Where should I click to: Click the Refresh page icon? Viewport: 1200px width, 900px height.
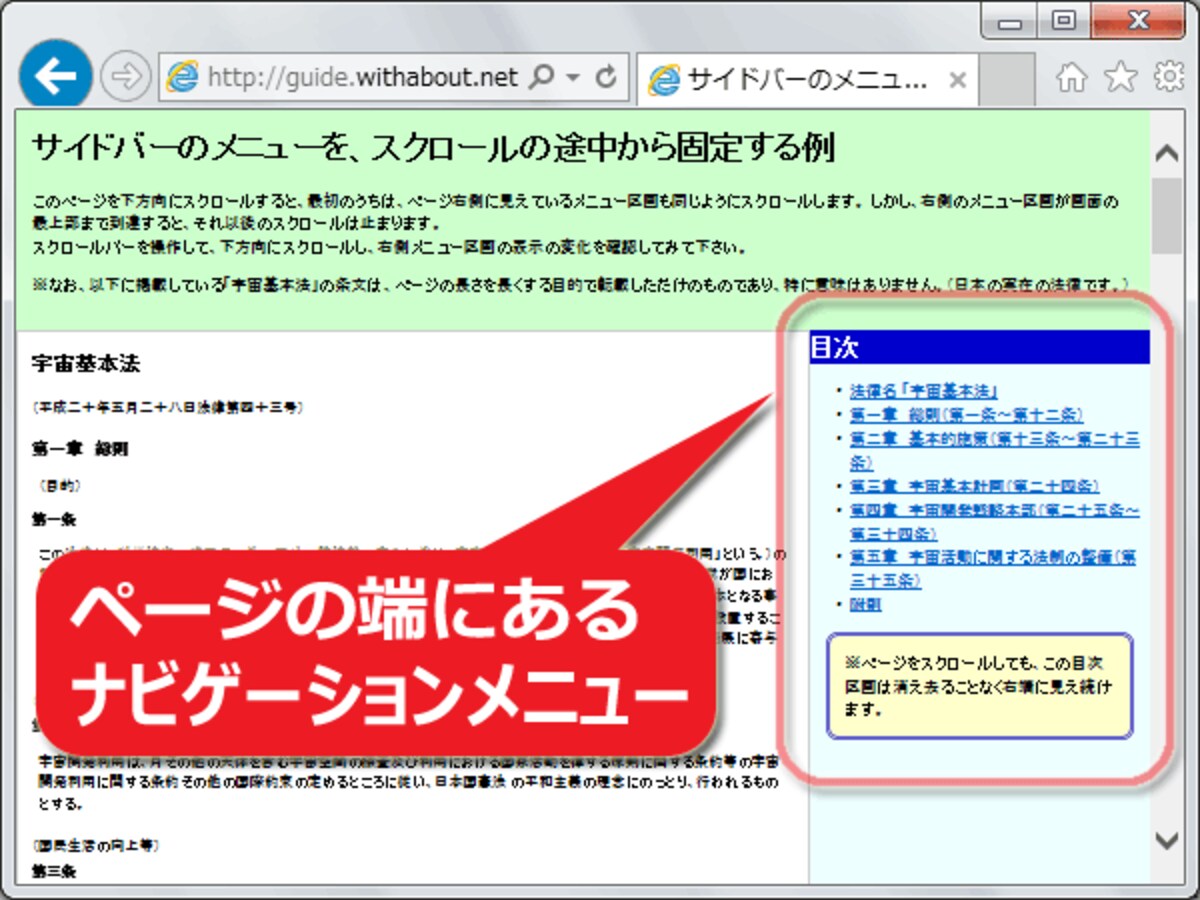coord(604,77)
